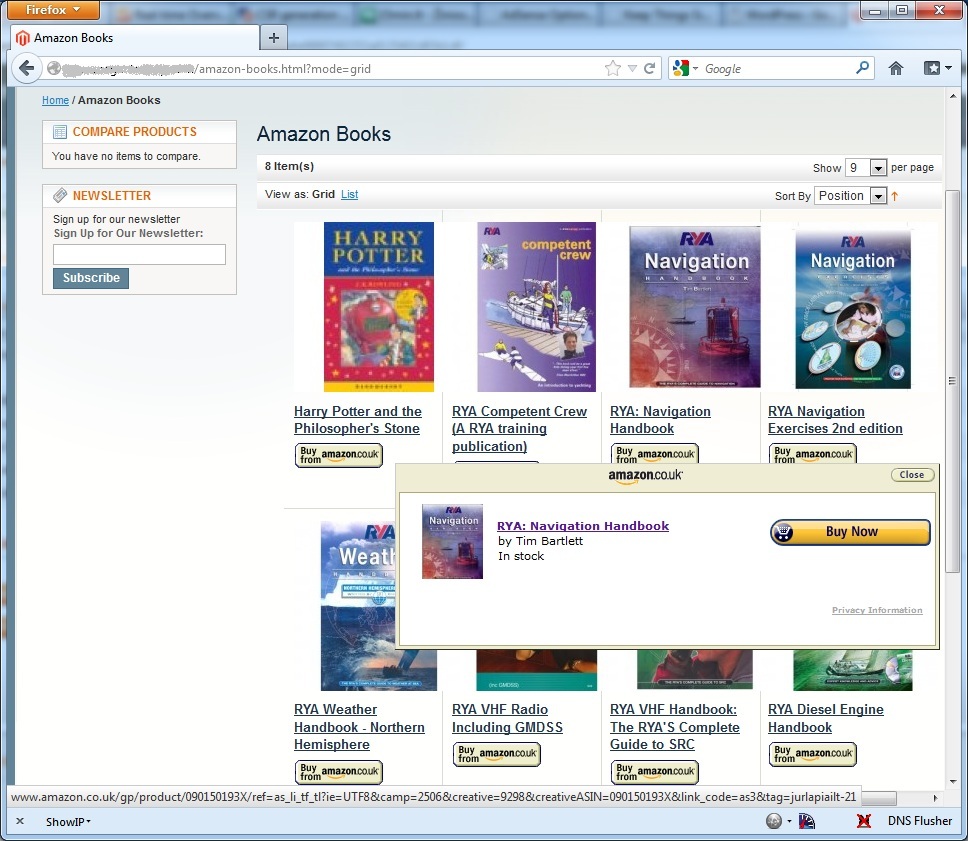Viewport: 968px width, 841px height.
Task: Open RYA Navigation Exercises 2nd edition link
Action: tap(835, 420)
